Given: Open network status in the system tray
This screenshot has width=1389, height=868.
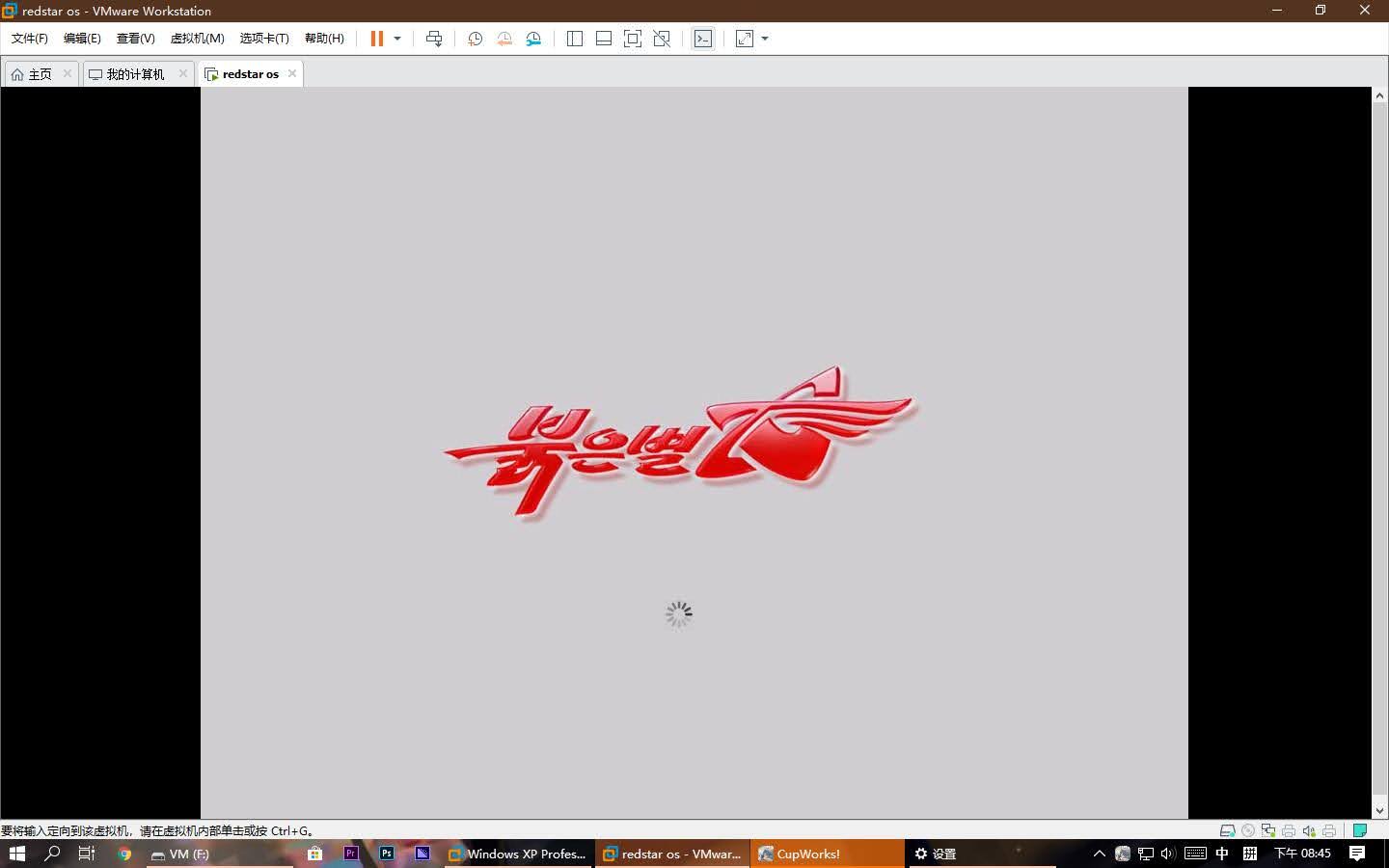Looking at the screenshot, I should (x=1146, y=854).
